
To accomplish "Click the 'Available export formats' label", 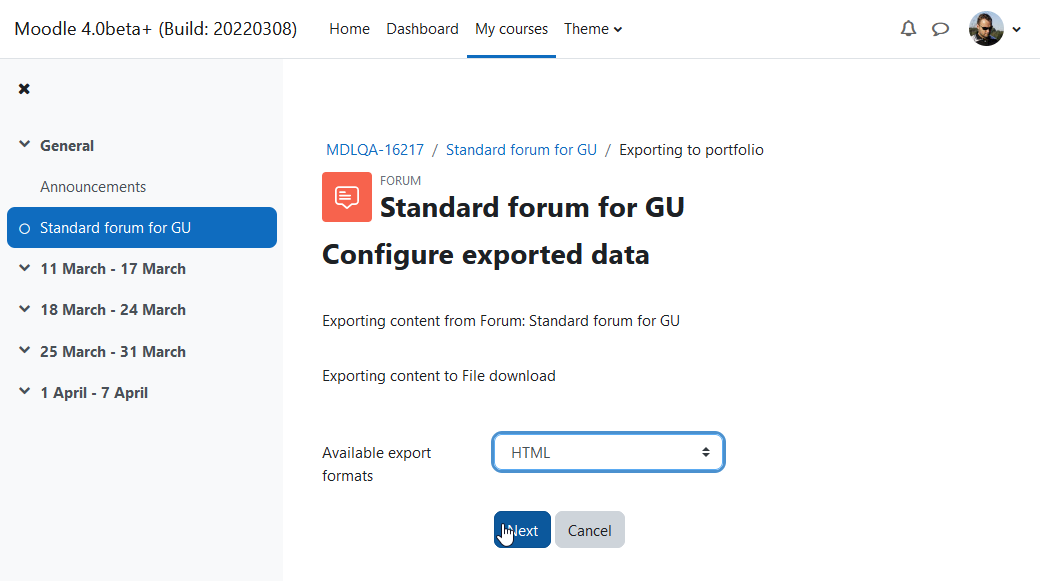I will click(377, 464).
